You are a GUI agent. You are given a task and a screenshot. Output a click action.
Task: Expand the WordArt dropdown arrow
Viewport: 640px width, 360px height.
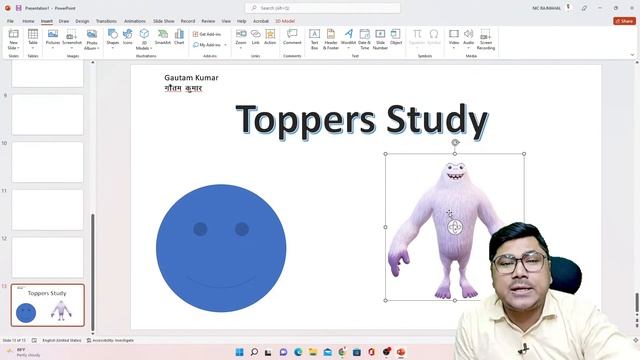(x=348, y=48)
